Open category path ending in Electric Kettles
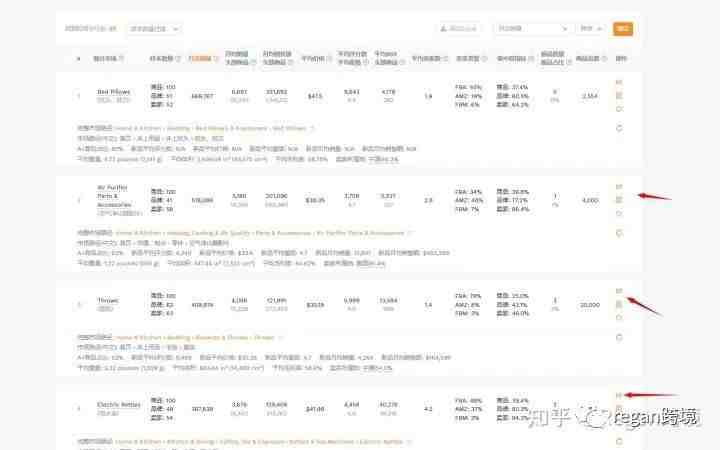 coord(259,442)
